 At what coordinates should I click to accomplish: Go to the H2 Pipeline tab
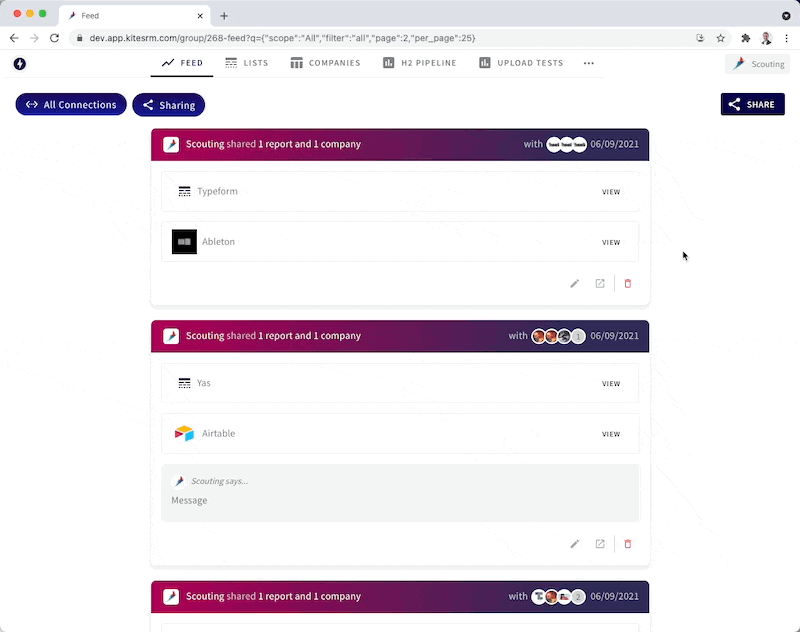coord(419,63)
